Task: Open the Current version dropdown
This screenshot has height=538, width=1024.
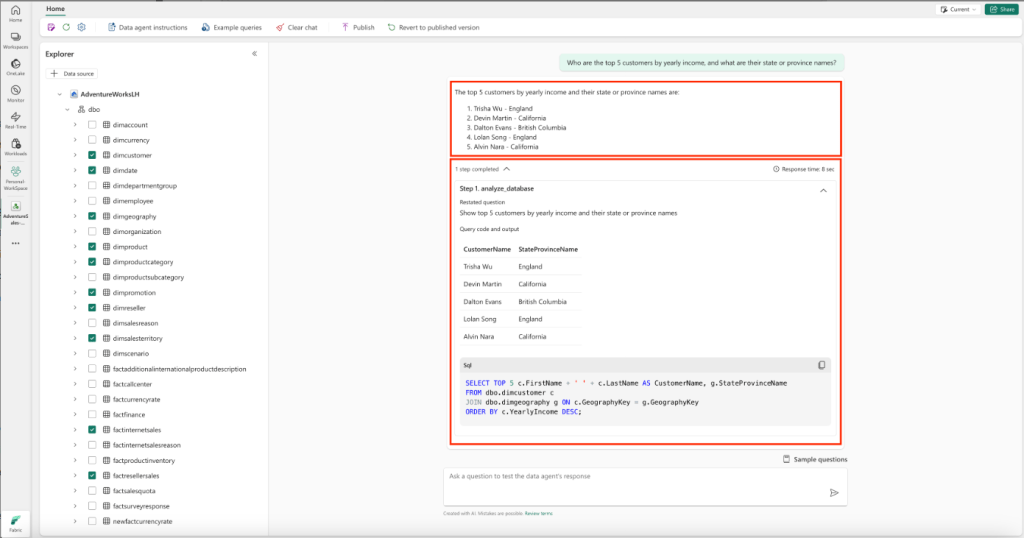Action: [x=957, y=9]
